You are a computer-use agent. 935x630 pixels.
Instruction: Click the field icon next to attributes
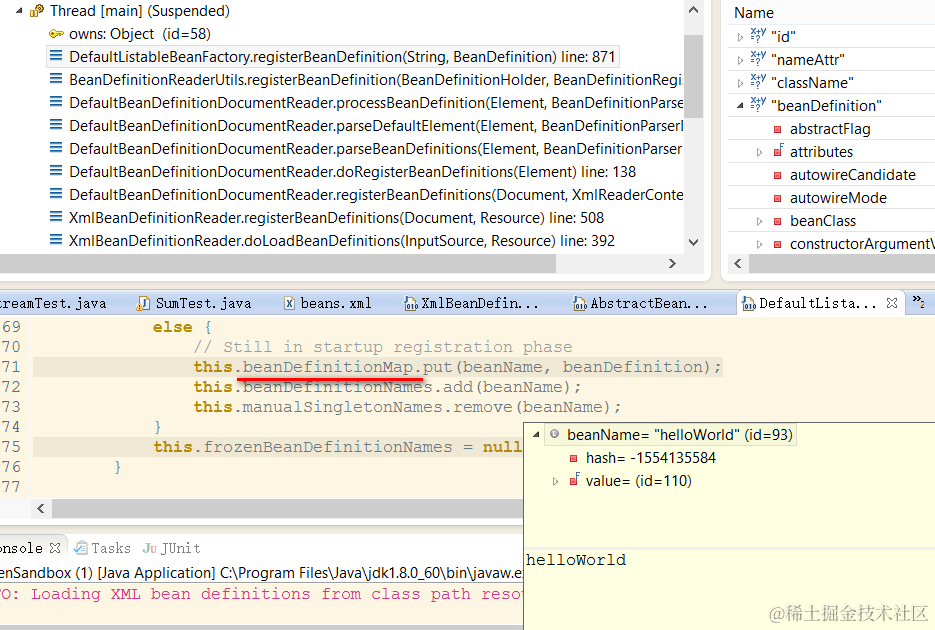pos(778,151)
